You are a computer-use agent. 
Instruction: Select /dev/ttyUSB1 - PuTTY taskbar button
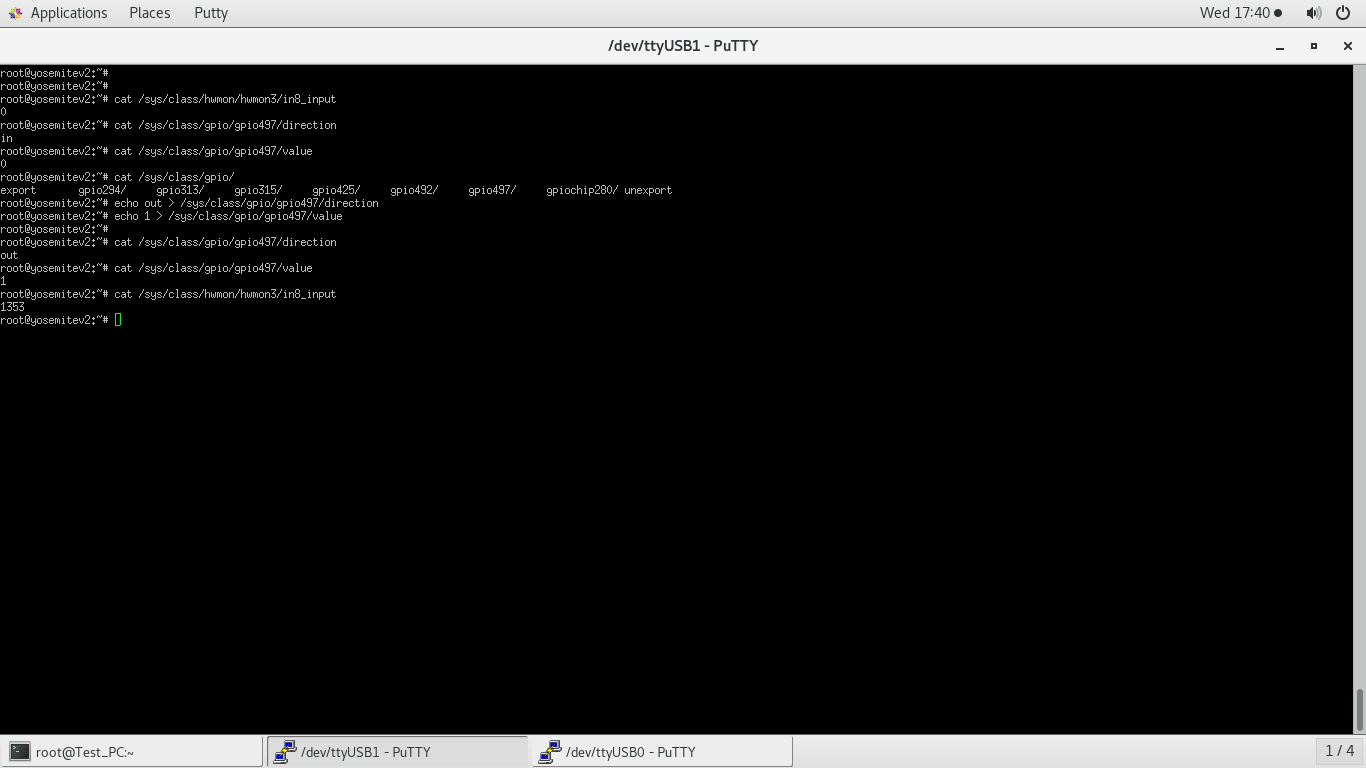[397, 752]
